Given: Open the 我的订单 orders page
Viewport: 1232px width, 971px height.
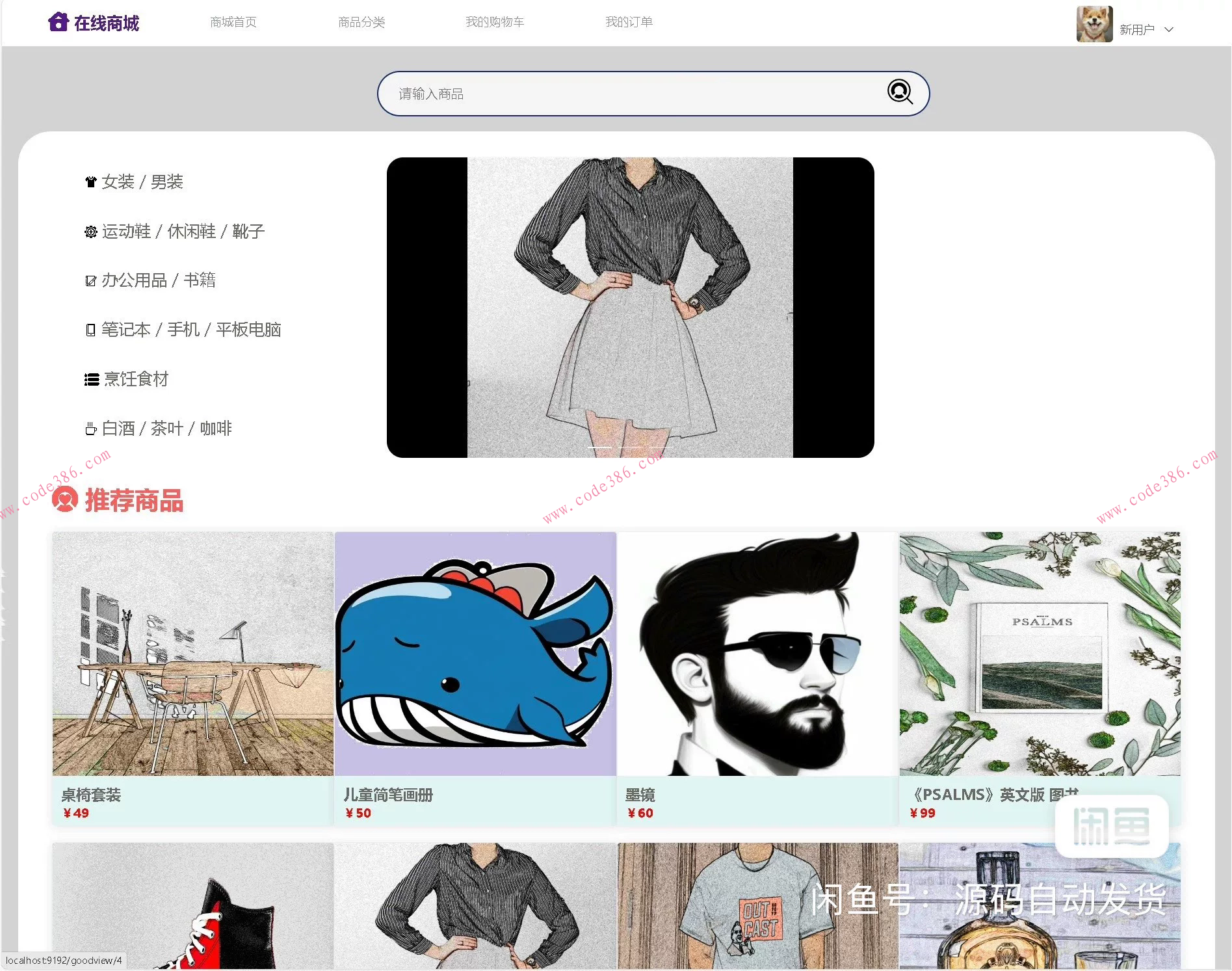Looking at the screenshot, I should coord(629,21).
